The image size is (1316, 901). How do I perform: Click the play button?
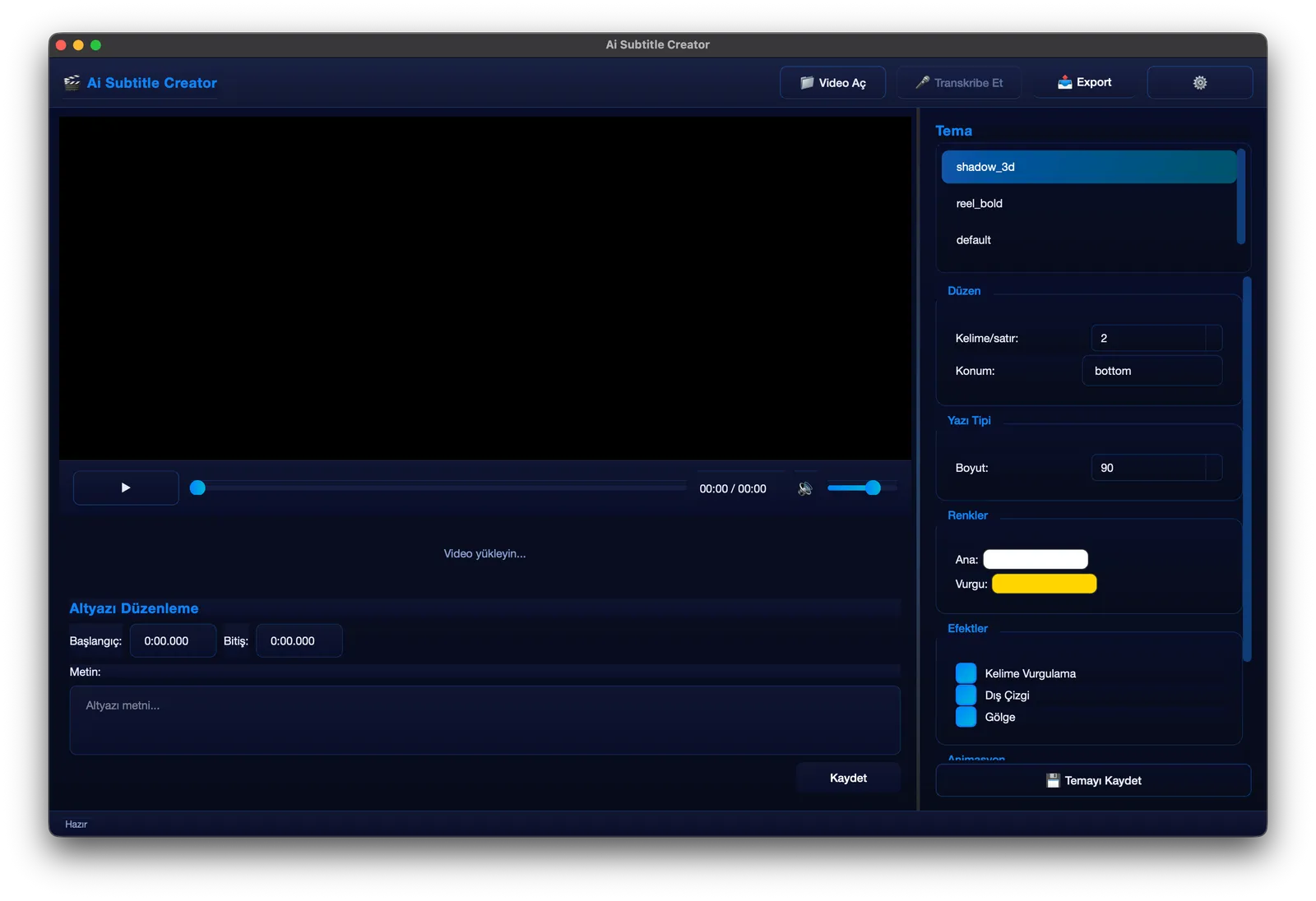coord(126,487)
